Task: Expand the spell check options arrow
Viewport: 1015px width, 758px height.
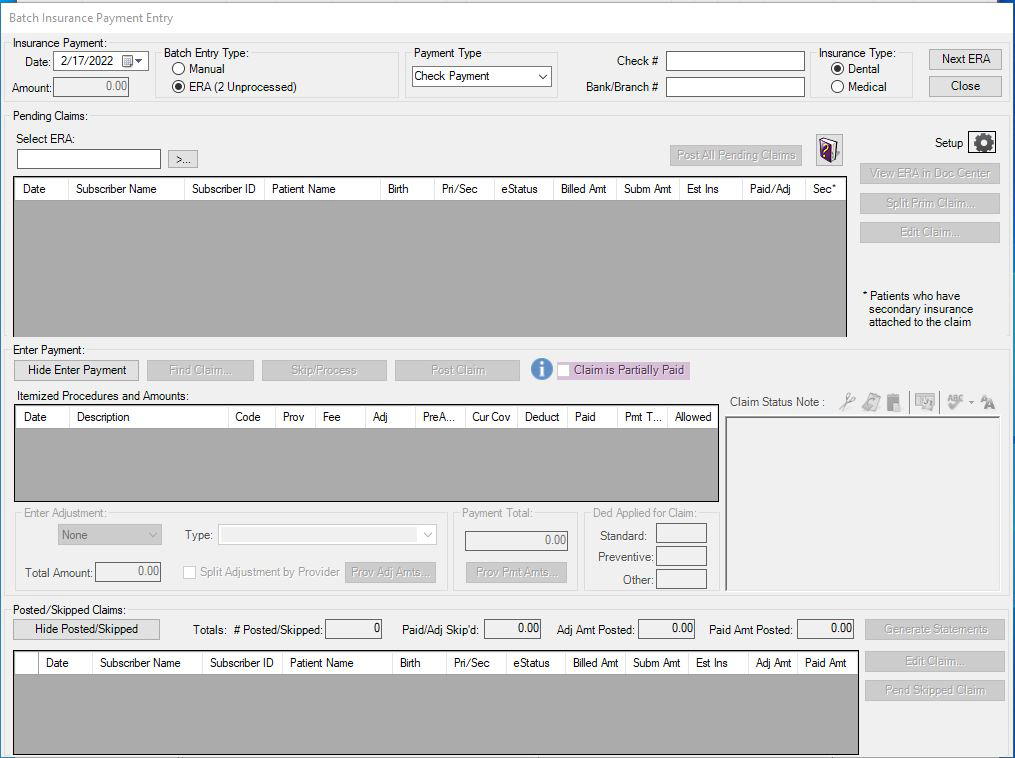Action: (x=970, y=403)
